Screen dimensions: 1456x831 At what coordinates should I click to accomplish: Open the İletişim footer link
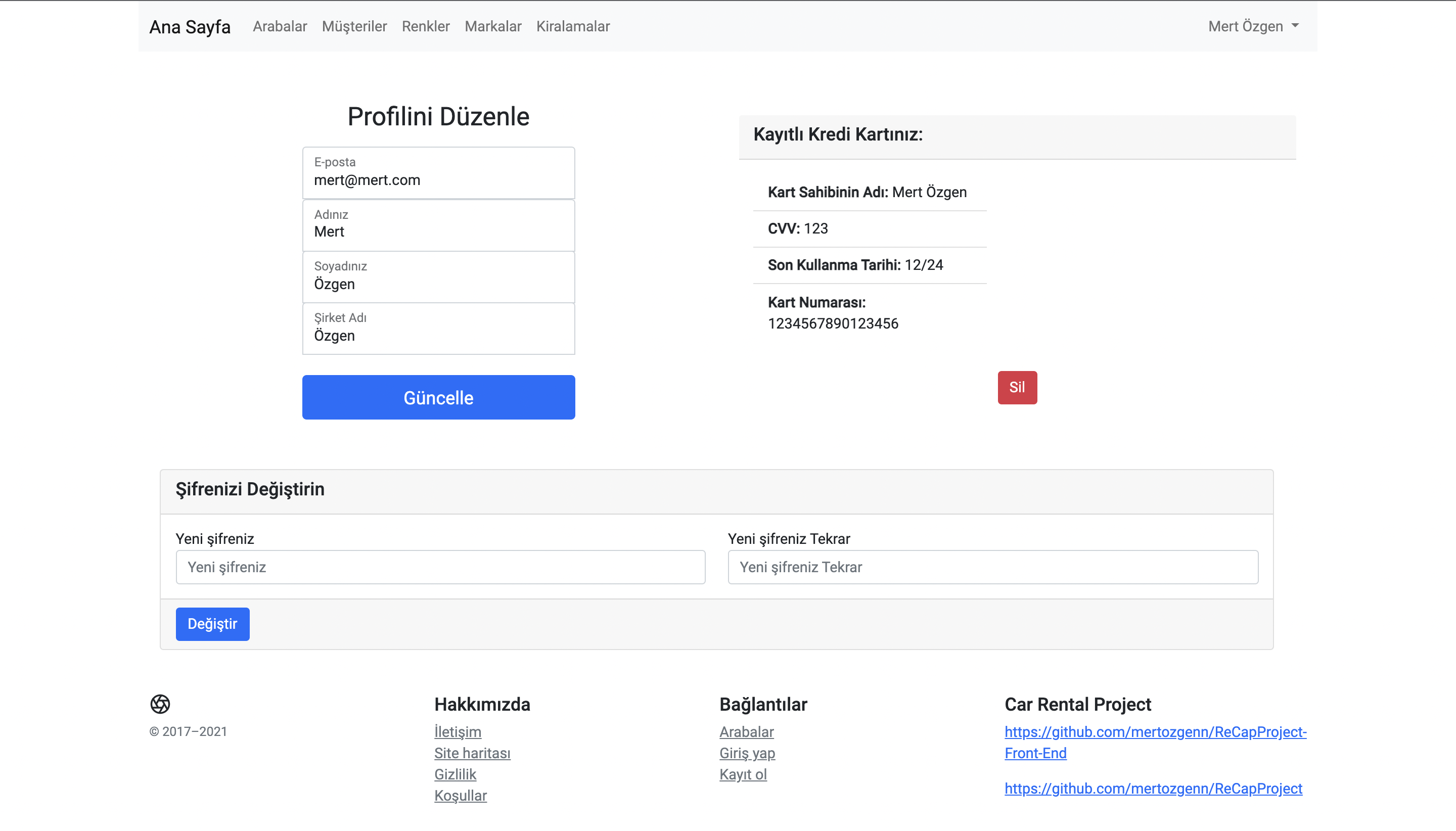coord(458,732)
